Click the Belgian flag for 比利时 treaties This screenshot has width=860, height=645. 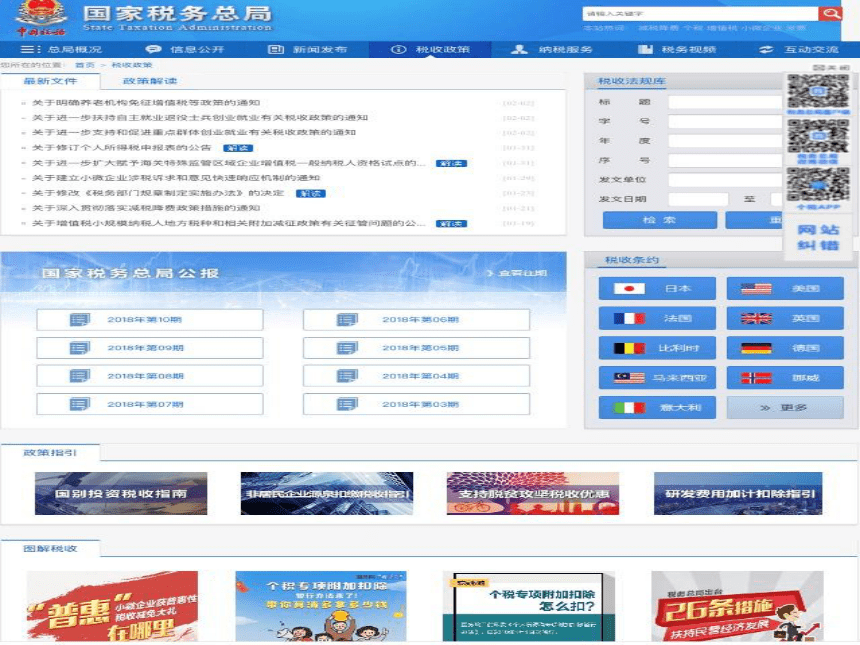pyautogui.click(x=629, y=348)
